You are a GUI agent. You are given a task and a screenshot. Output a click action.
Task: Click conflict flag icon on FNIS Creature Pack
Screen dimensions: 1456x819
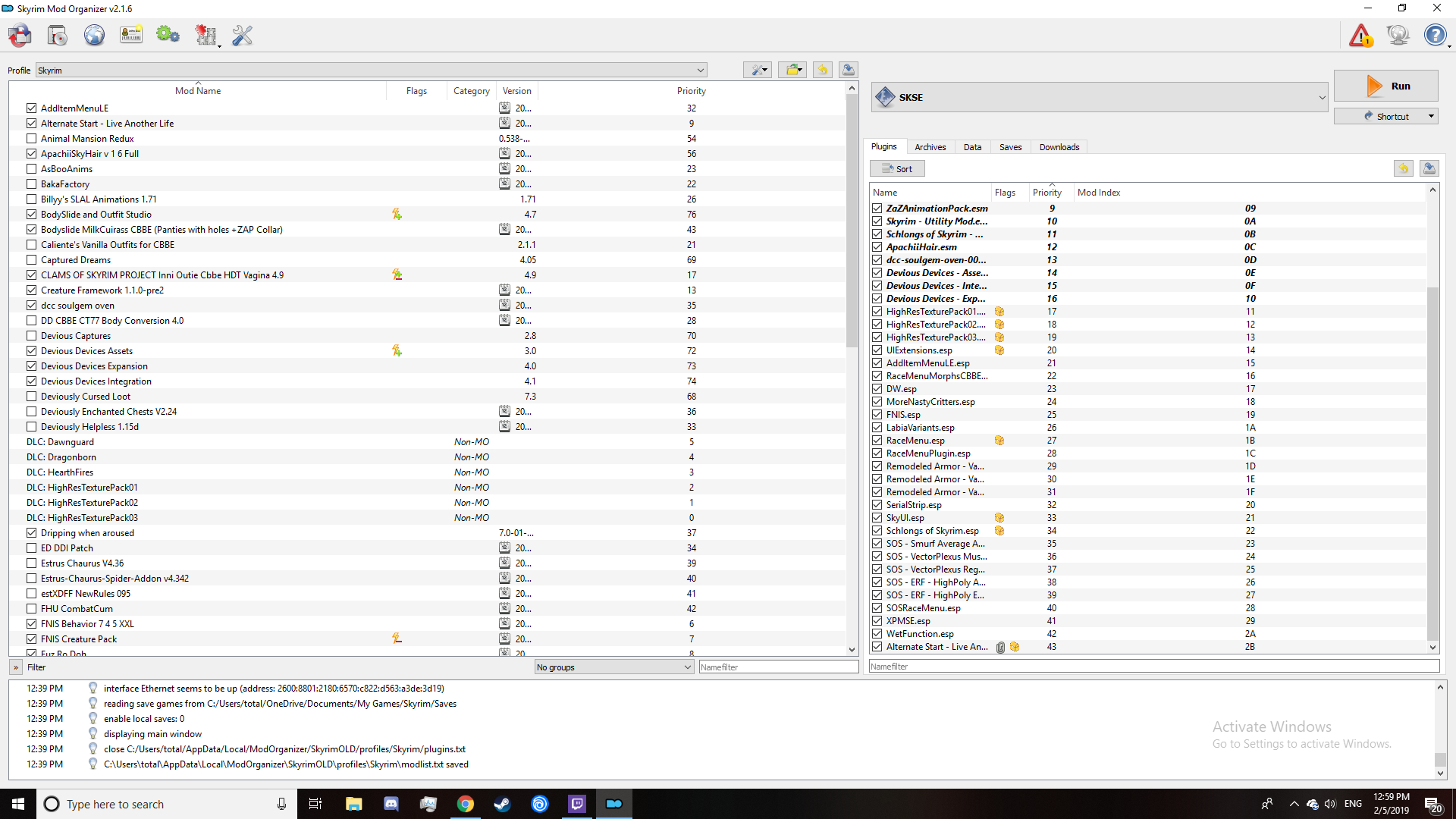(x=397, y=639)
